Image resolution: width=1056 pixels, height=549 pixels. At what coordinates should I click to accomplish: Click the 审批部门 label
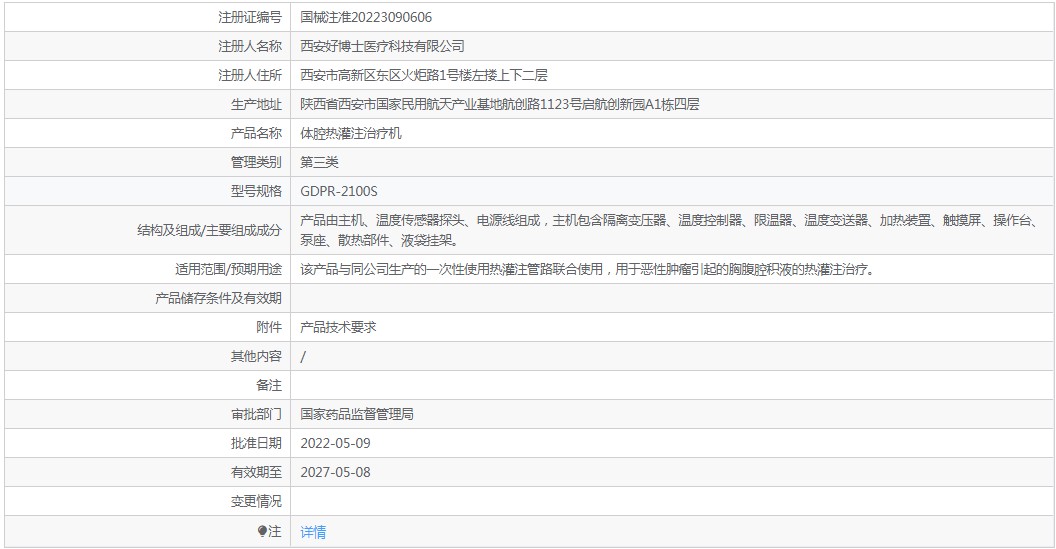(x=256, y=414)
